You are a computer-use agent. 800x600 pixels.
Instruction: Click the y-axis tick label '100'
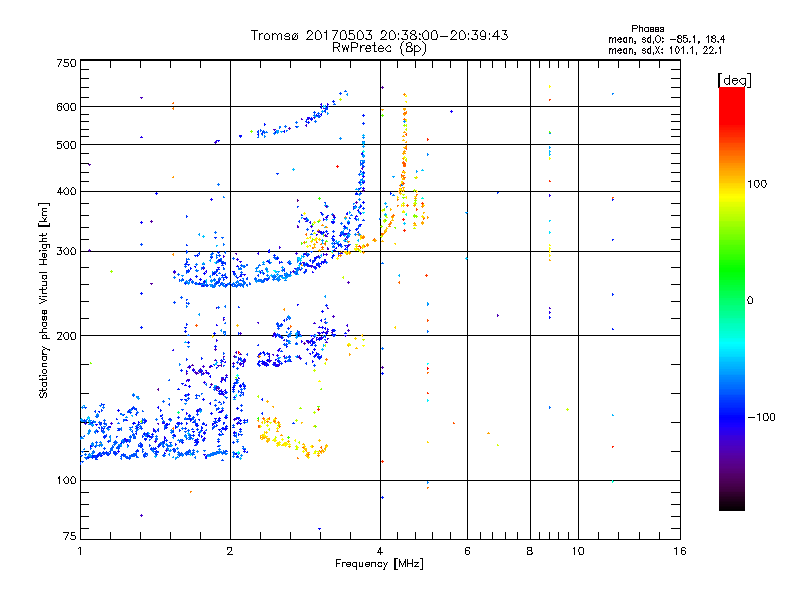pos(66,480)
